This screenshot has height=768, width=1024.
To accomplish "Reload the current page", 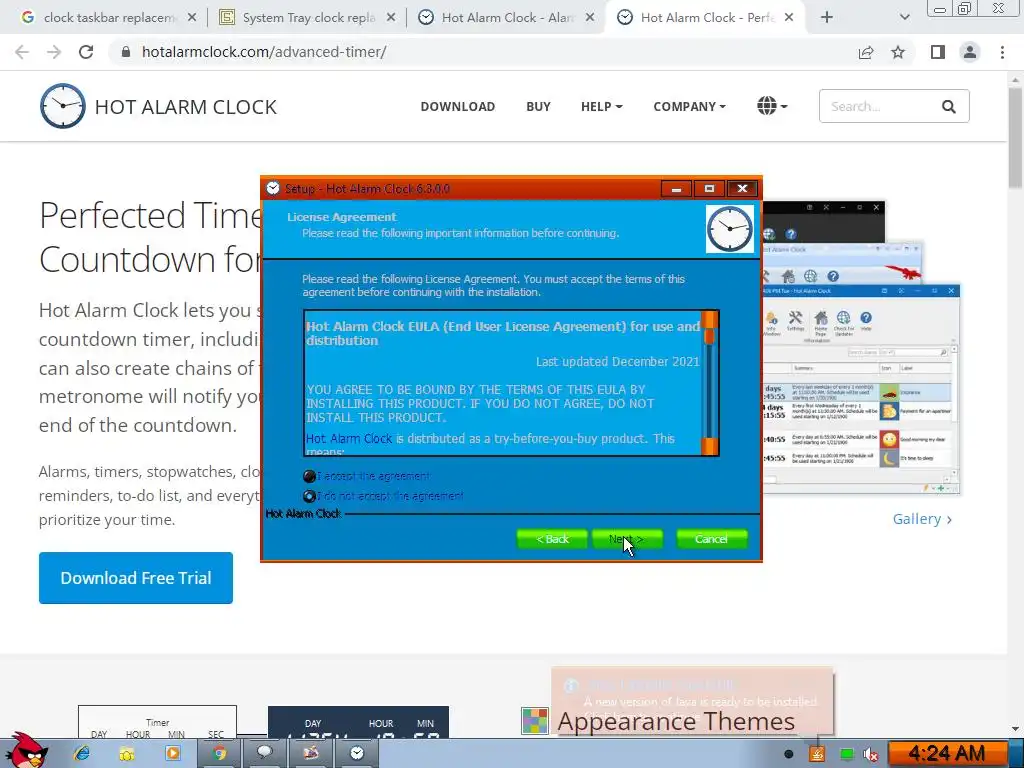I will click(86, 52).
